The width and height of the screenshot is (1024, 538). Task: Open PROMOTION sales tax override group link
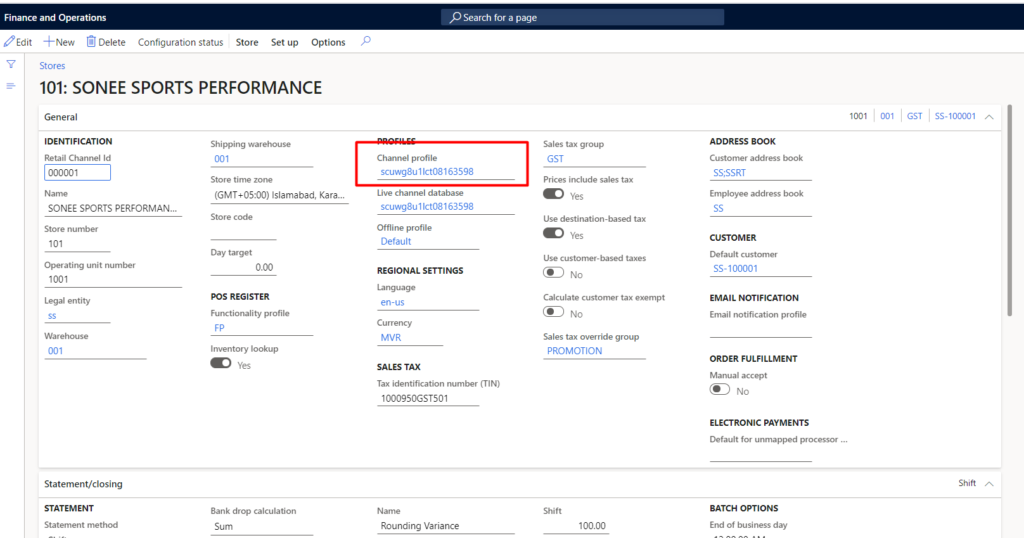(575, 351)
